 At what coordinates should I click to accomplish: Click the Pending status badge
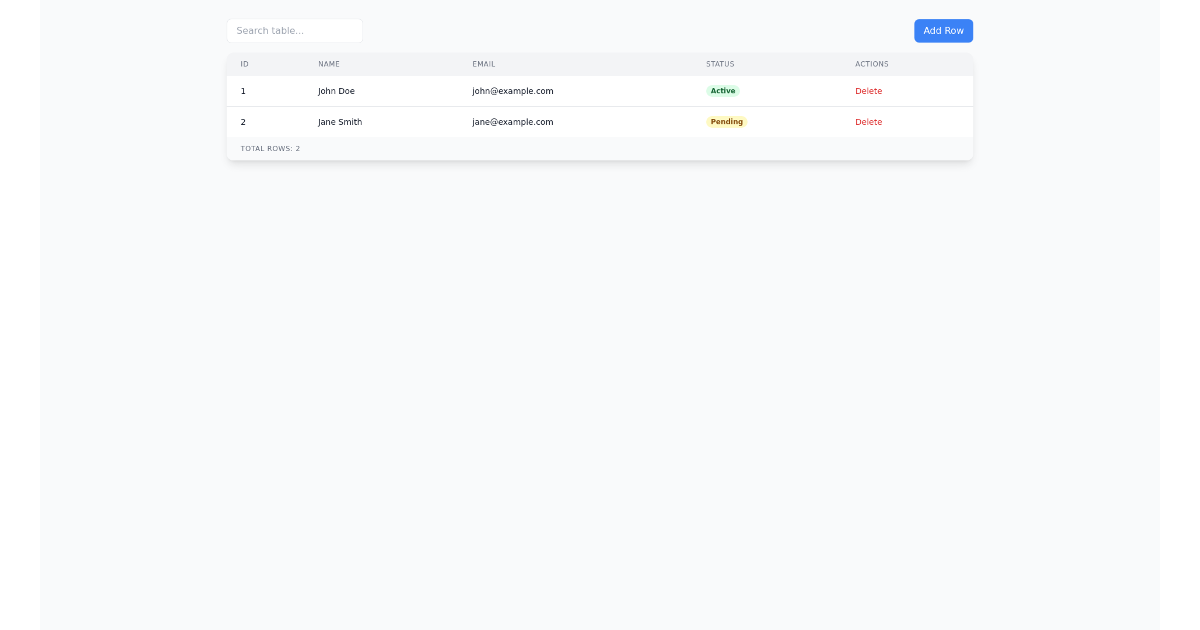727,121
